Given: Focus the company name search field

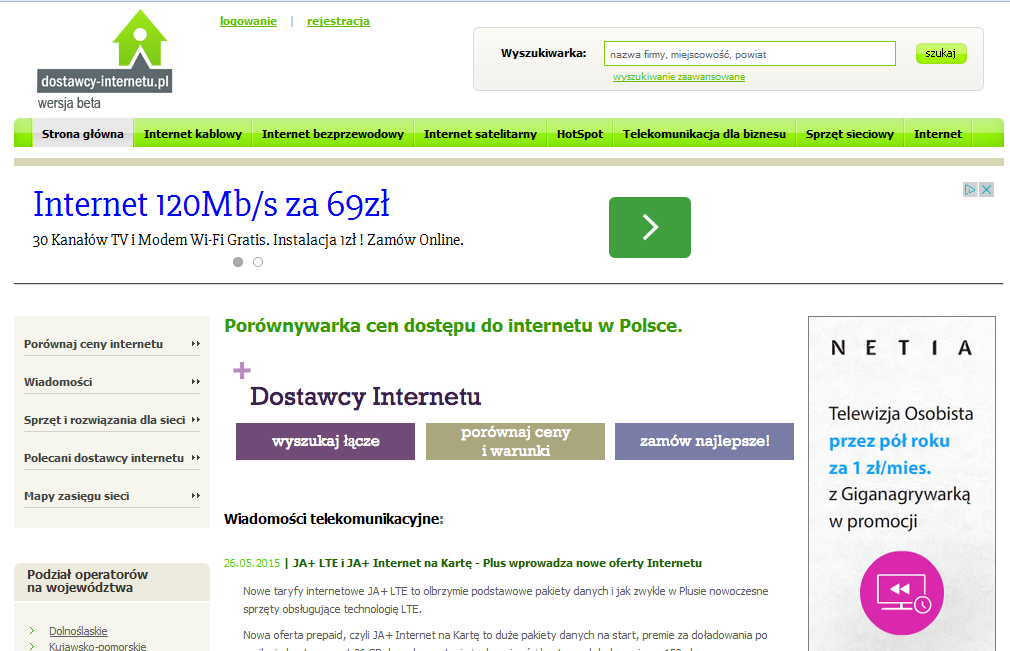Looking at the screenshot, I should point(749,54).
